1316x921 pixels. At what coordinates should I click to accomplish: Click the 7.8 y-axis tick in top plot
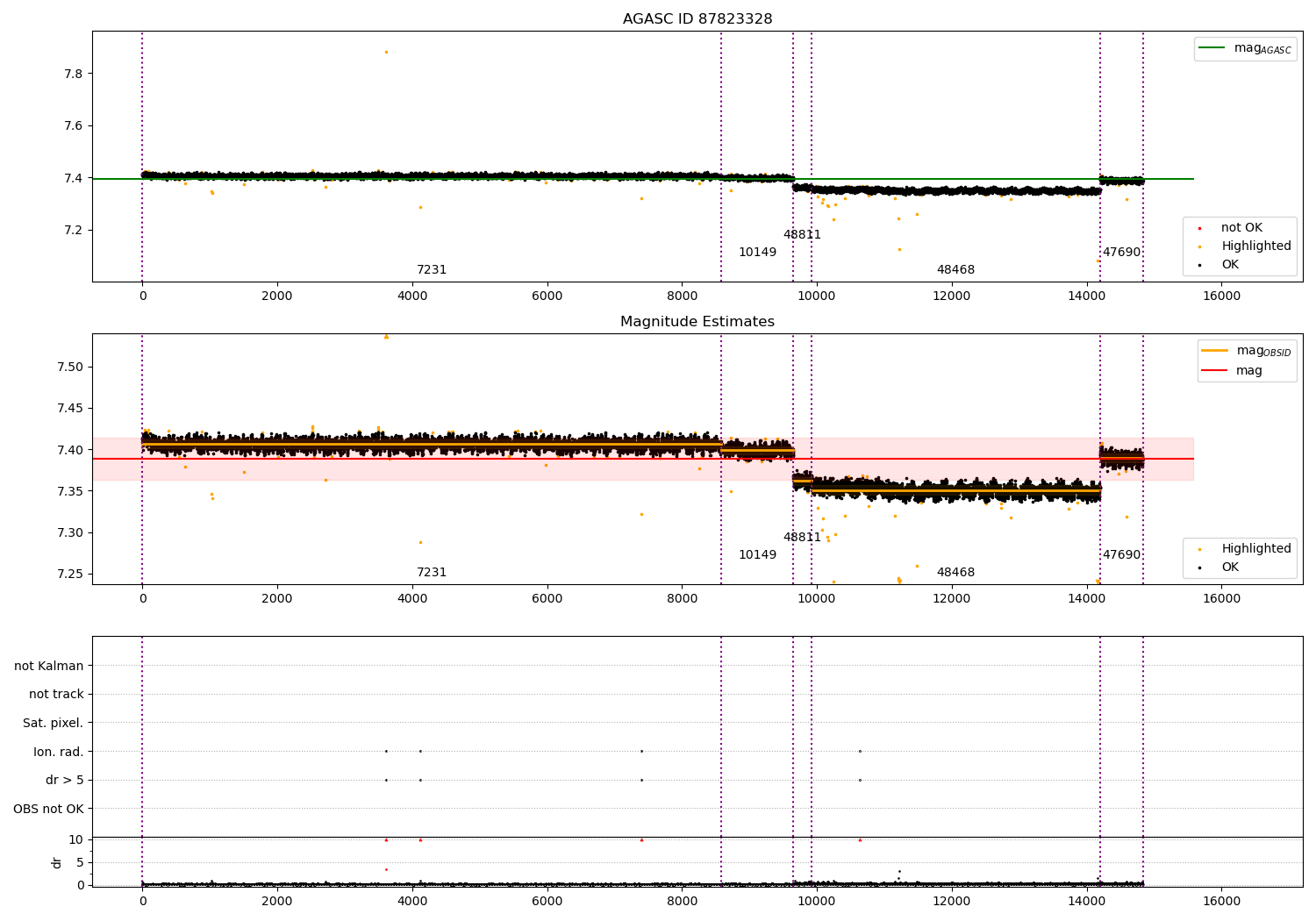74,73
